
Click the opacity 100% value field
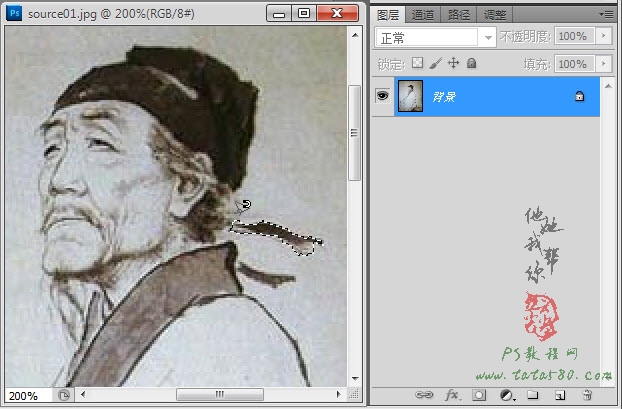coord(574,36)
